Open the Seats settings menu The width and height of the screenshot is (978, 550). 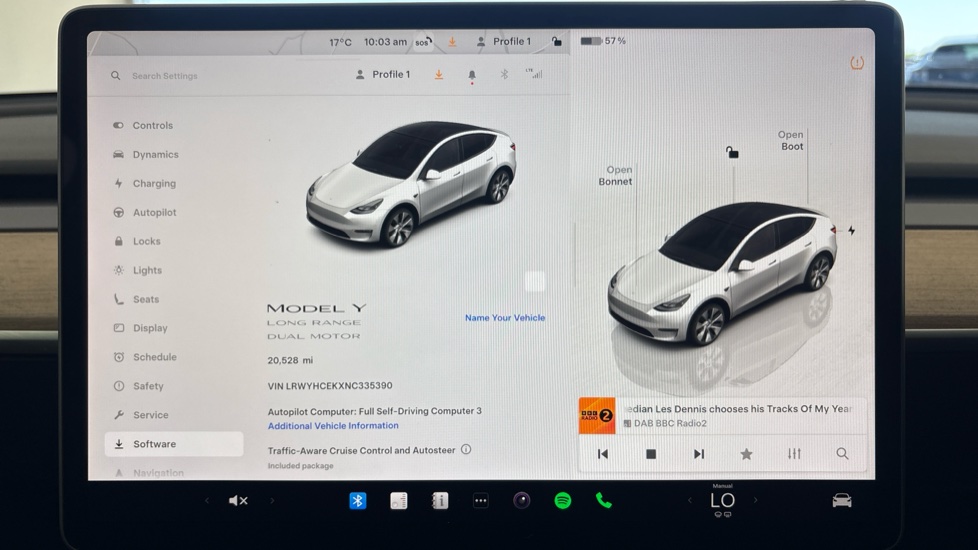(x=136, y=299)
